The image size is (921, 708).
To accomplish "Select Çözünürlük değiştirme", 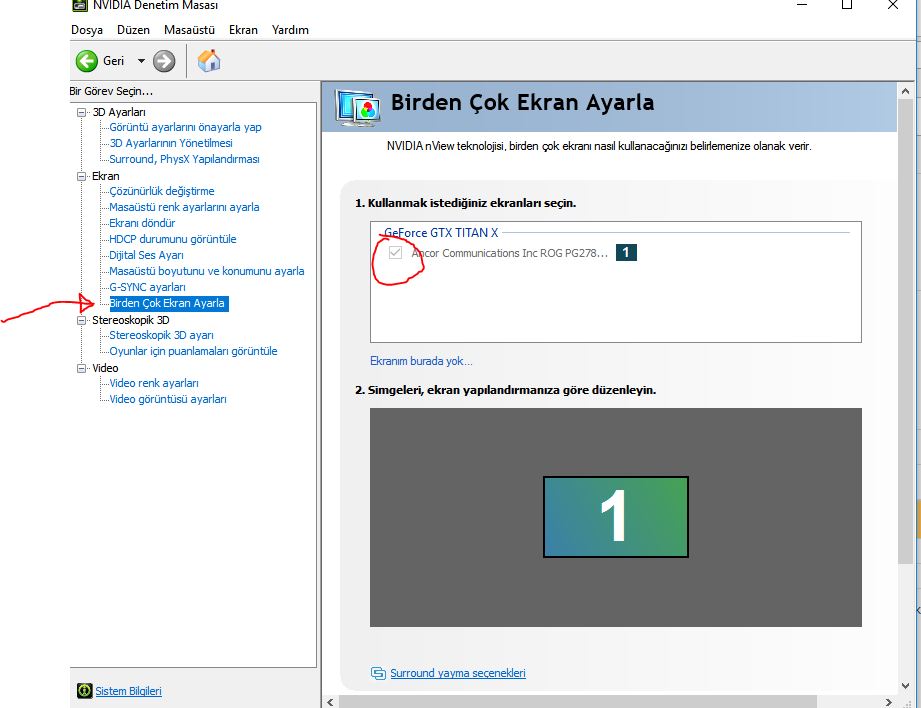I will coord(162,191).
